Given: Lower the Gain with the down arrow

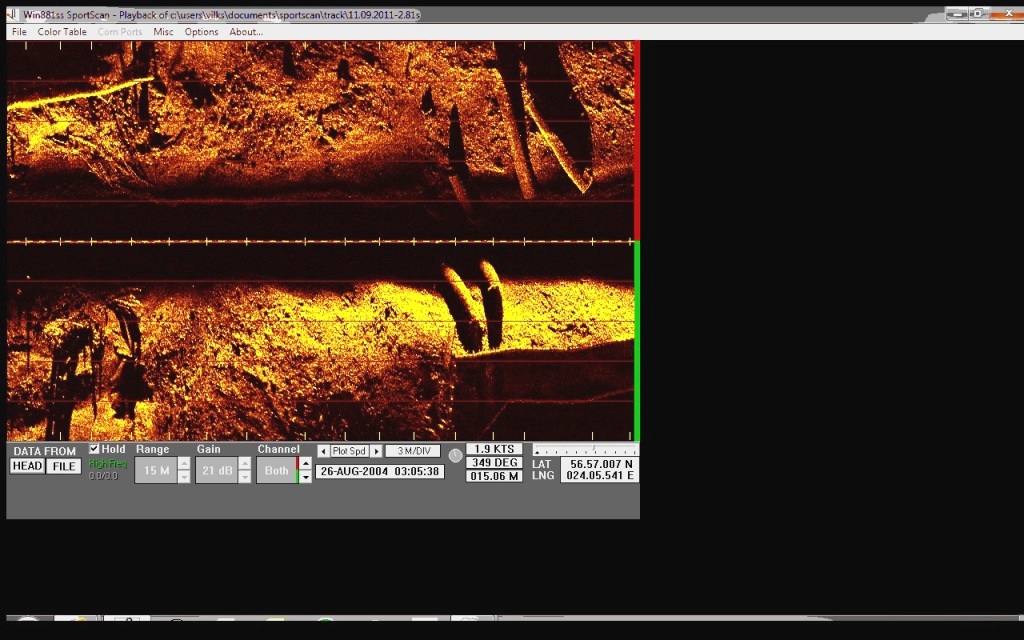Looking at the screenshot, I should (245, 477).
